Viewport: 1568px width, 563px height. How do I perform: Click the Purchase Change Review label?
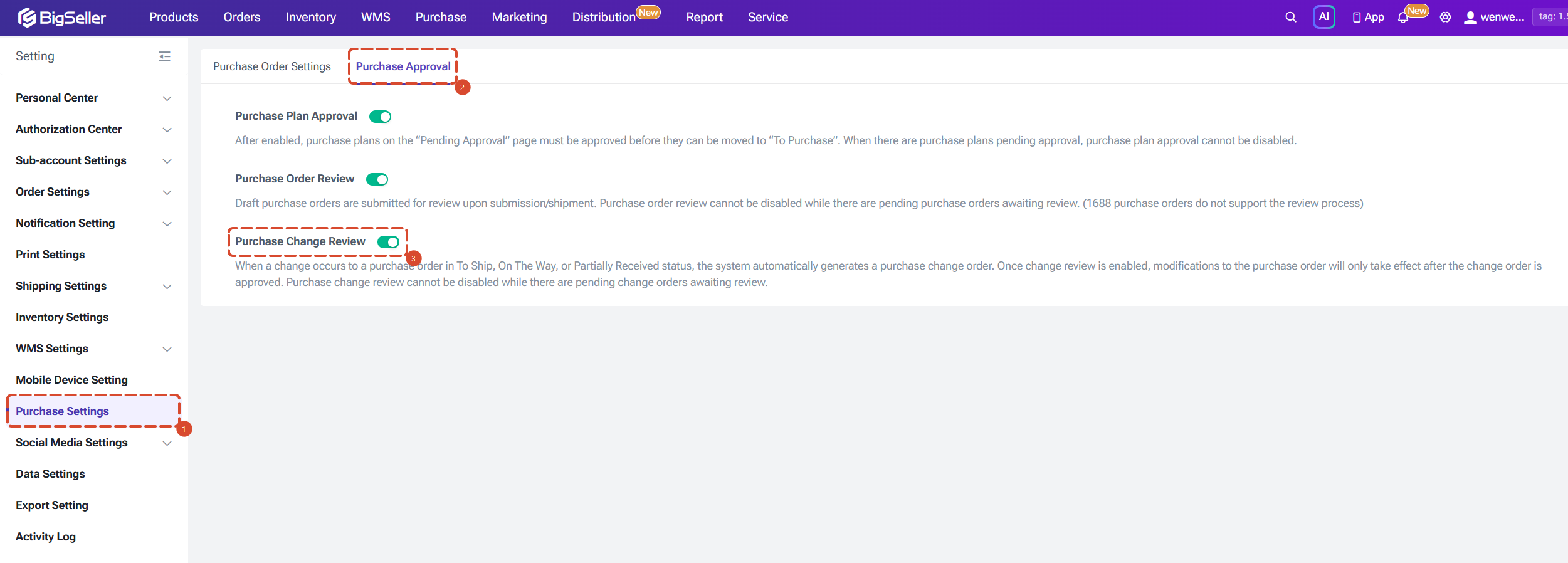click(x=300, y=241)
